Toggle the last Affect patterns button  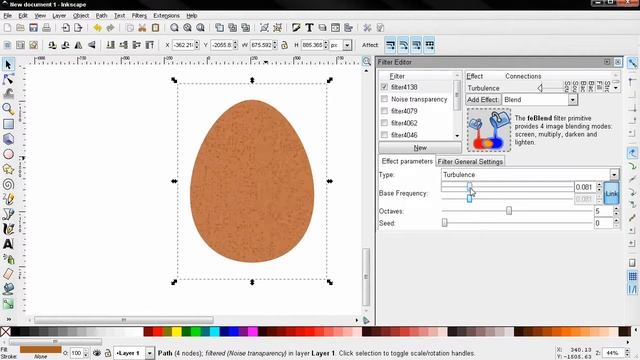[429, 45]
